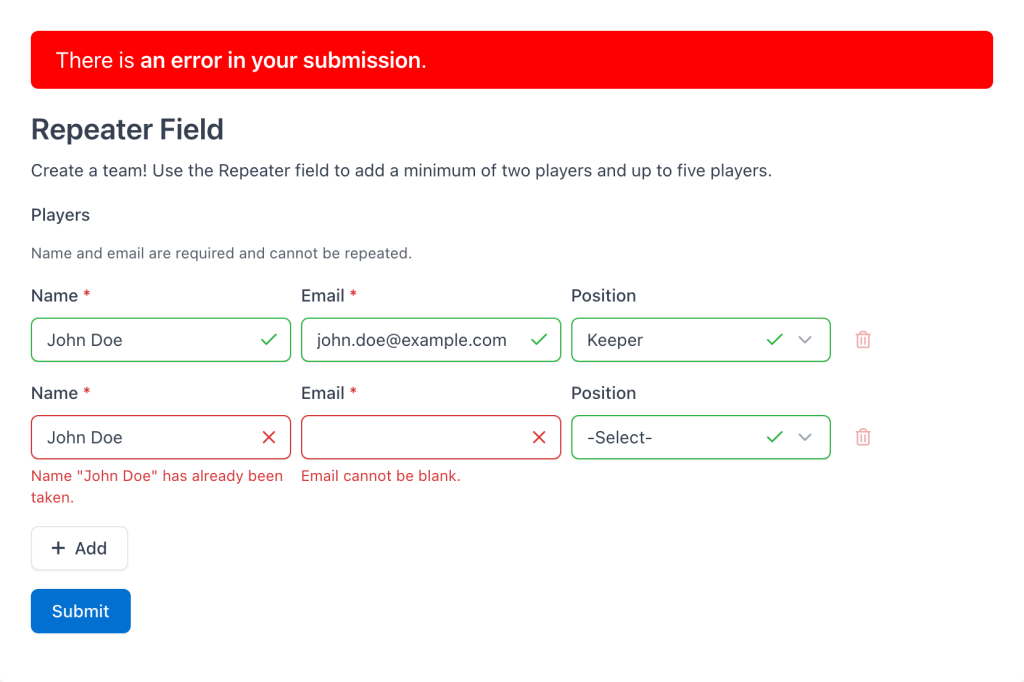Focus the john.doe@example.com email field
1024x682 pixels.
tap(431, 340)
